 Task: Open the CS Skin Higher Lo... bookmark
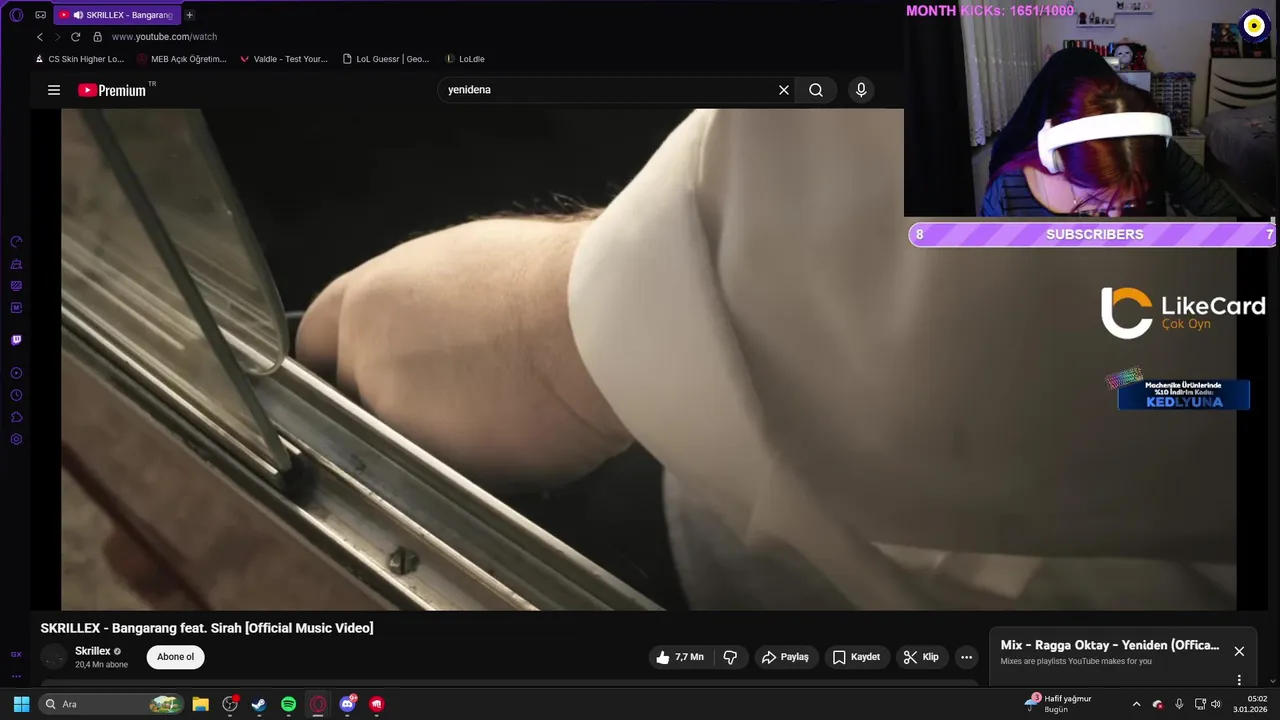[x=79, y=59]
